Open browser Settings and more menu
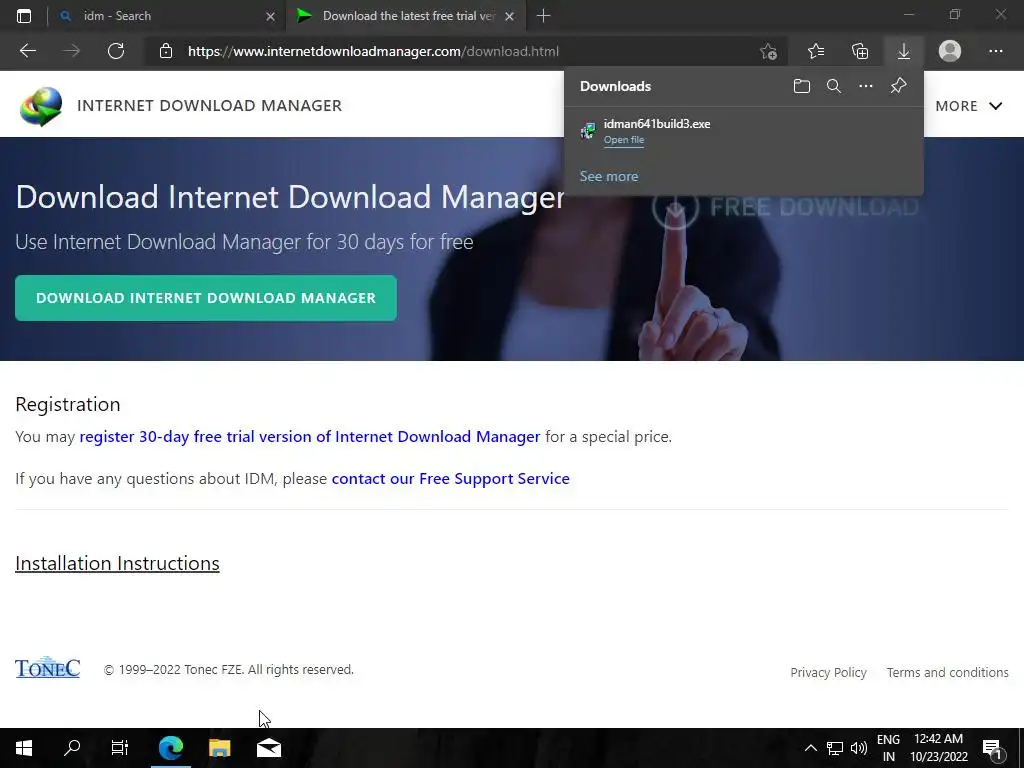1024x768 pixels. click(995, 51)
